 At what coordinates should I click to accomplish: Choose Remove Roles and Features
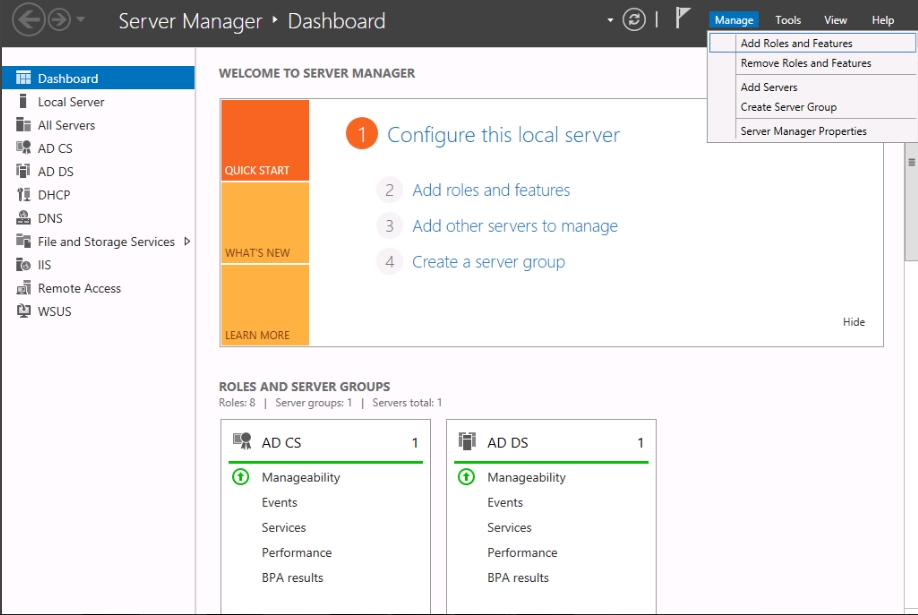812,63
